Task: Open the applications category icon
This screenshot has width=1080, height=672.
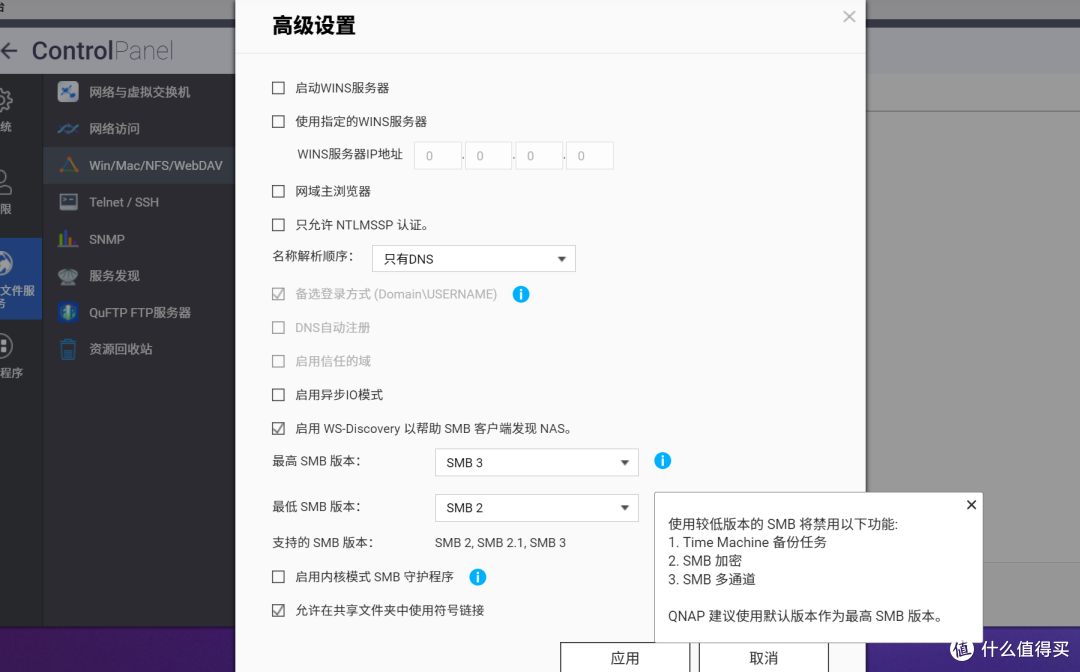Action: (x=6, y=346)
